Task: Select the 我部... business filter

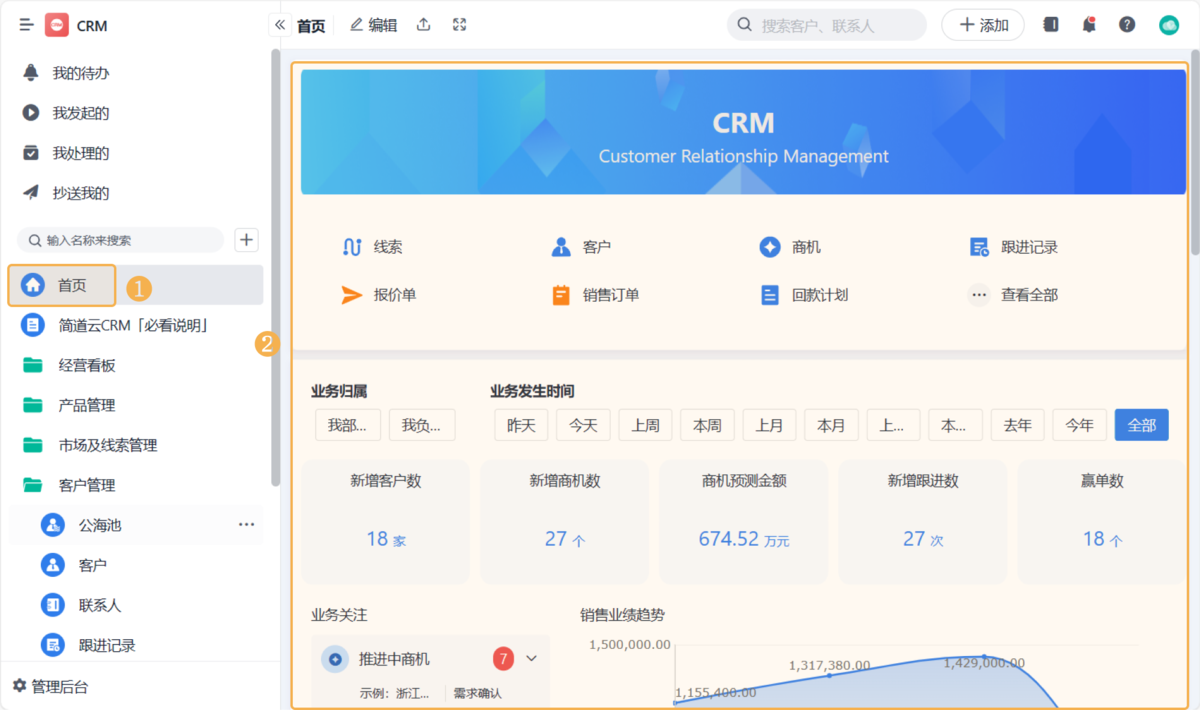Action: [x=348, y=425]
